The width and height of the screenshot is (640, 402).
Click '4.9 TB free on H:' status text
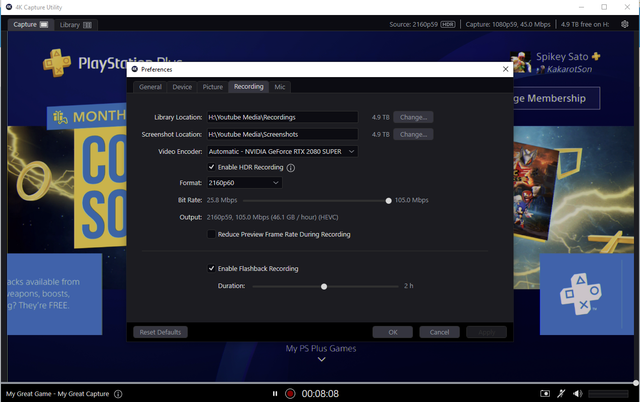(x=584, y=24)
